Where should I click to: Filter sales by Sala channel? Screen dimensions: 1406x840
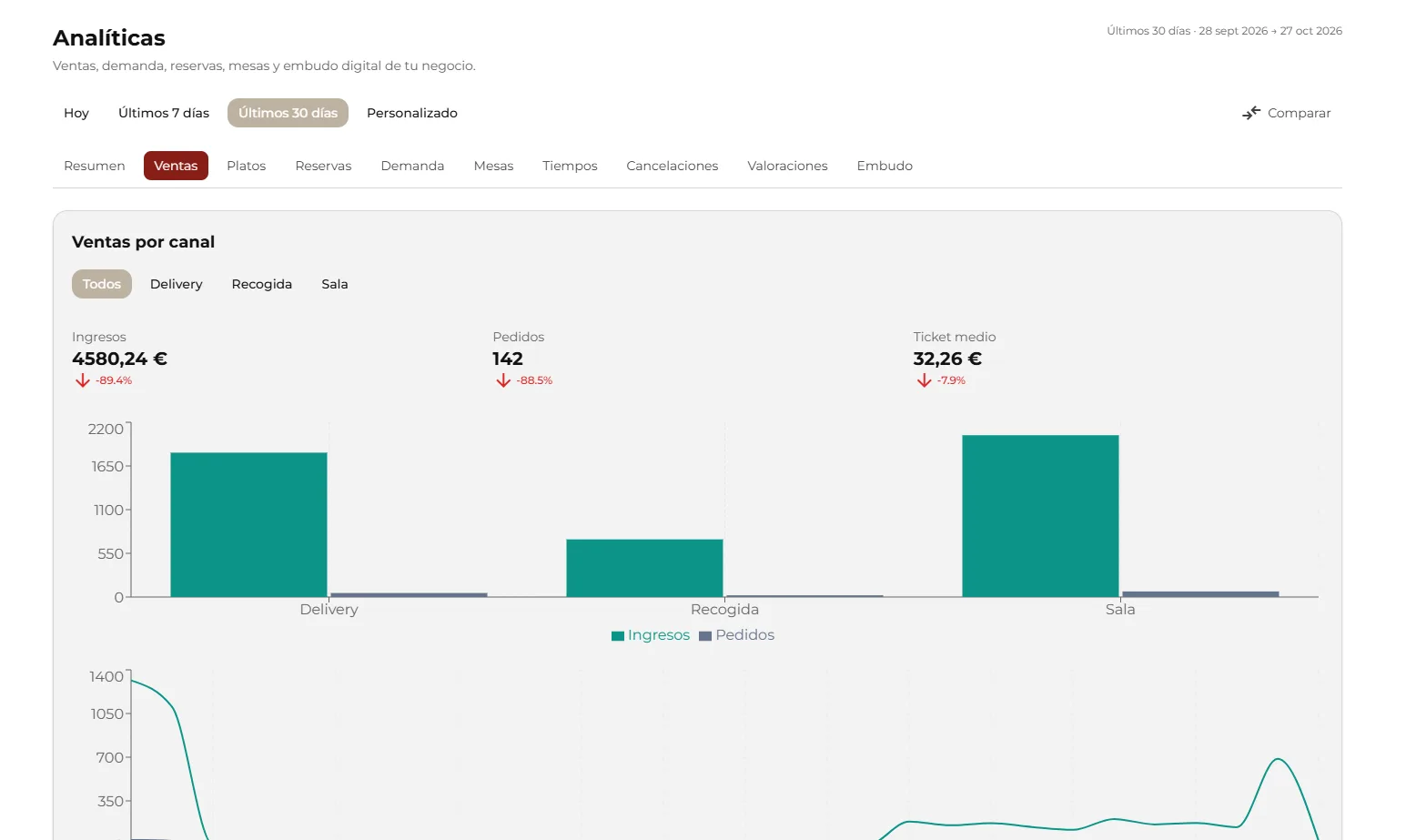pyautogui.click(x=335, y=284)
